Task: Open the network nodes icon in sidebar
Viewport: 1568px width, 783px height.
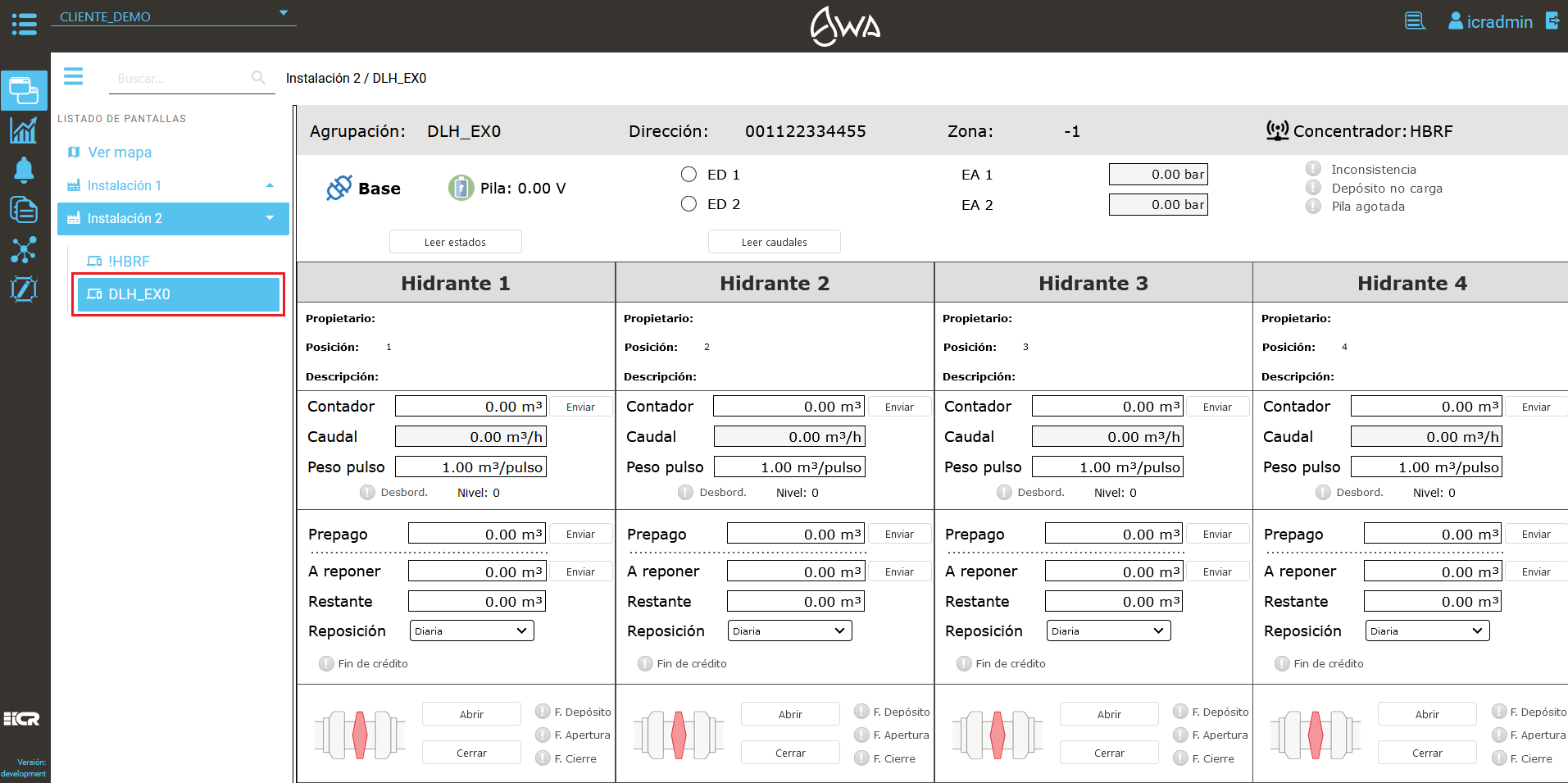Action: [x=24, y=249]
